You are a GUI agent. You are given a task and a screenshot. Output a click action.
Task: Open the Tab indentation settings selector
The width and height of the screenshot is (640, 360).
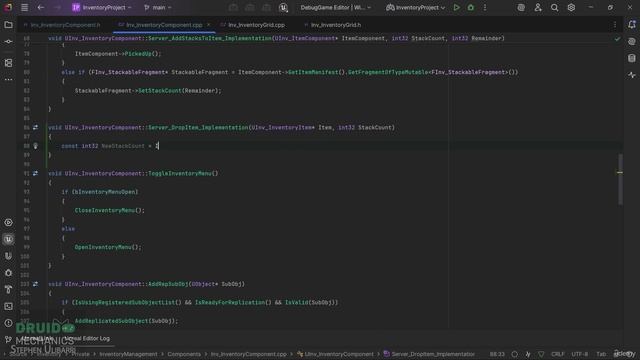tap(601, 354)
